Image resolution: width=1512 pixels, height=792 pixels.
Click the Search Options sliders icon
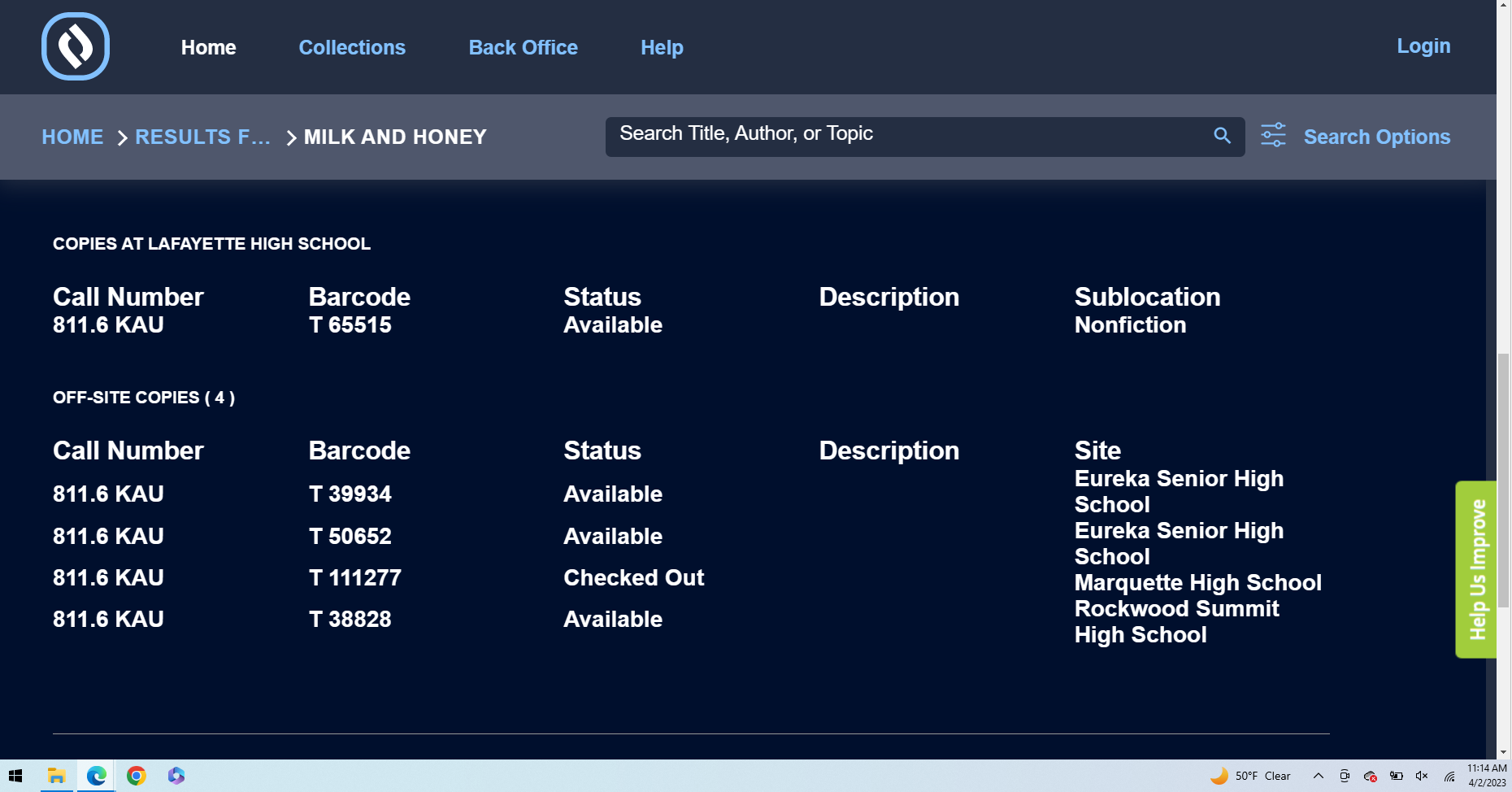[x=1273, y=136]
